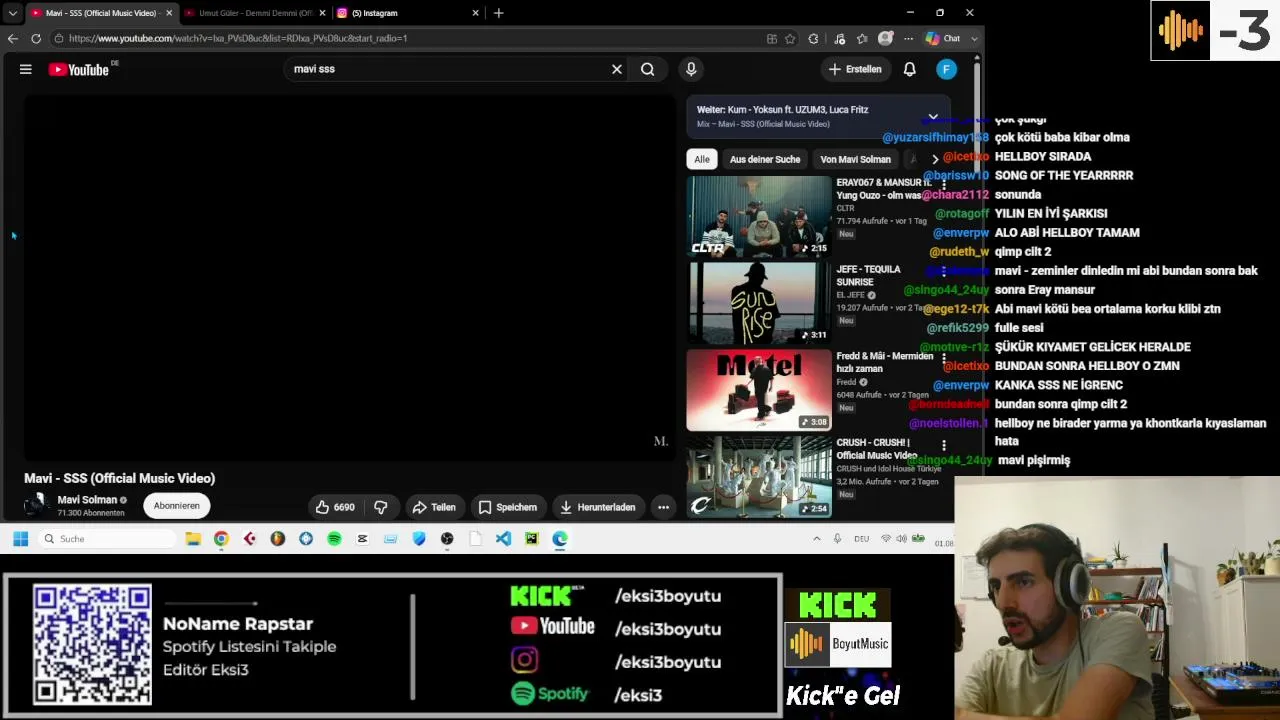Open options for the Fredd & Mäi video
This screenshot has height=720, width=1280.
[944, 358]
